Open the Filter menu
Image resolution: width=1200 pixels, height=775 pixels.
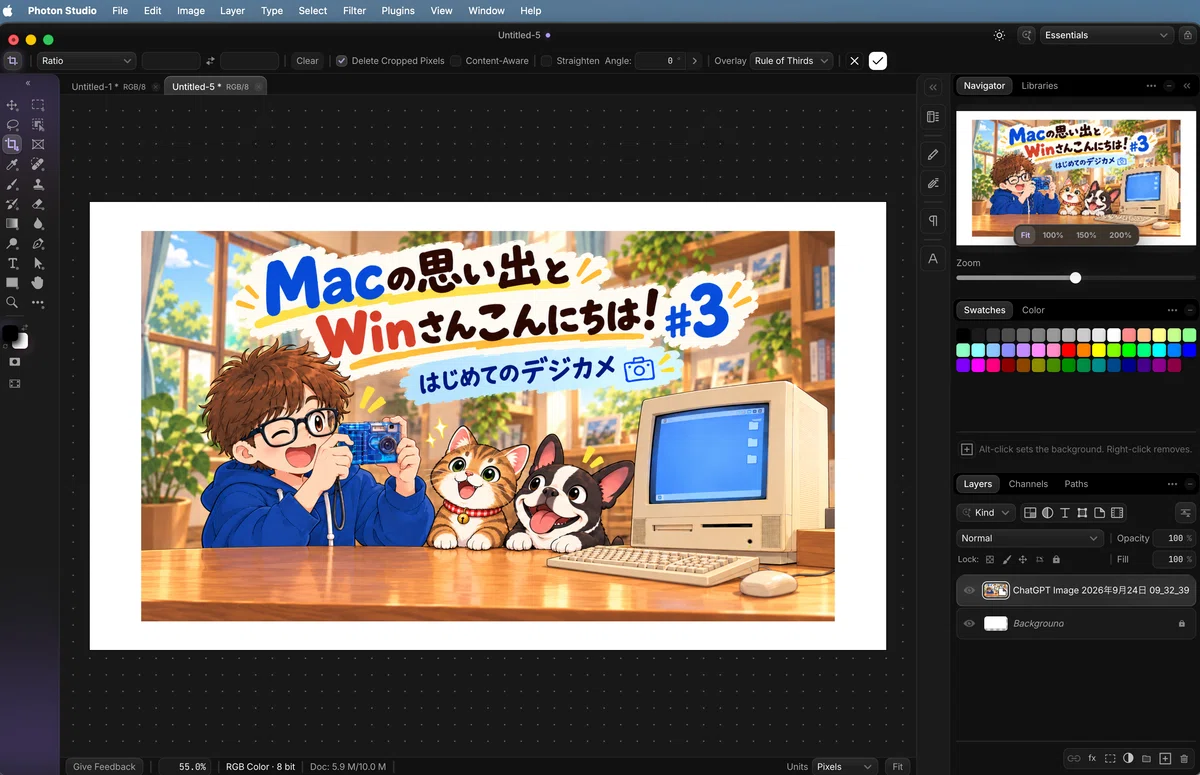[354, 11]
